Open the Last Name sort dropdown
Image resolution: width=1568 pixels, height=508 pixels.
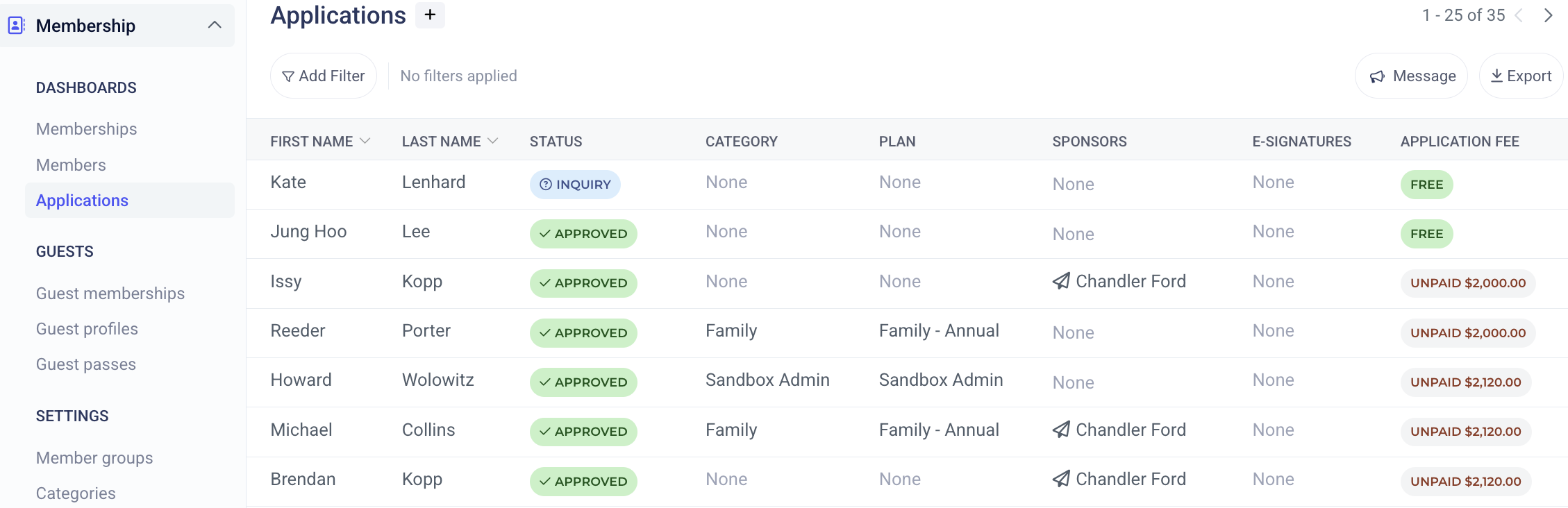493,141
